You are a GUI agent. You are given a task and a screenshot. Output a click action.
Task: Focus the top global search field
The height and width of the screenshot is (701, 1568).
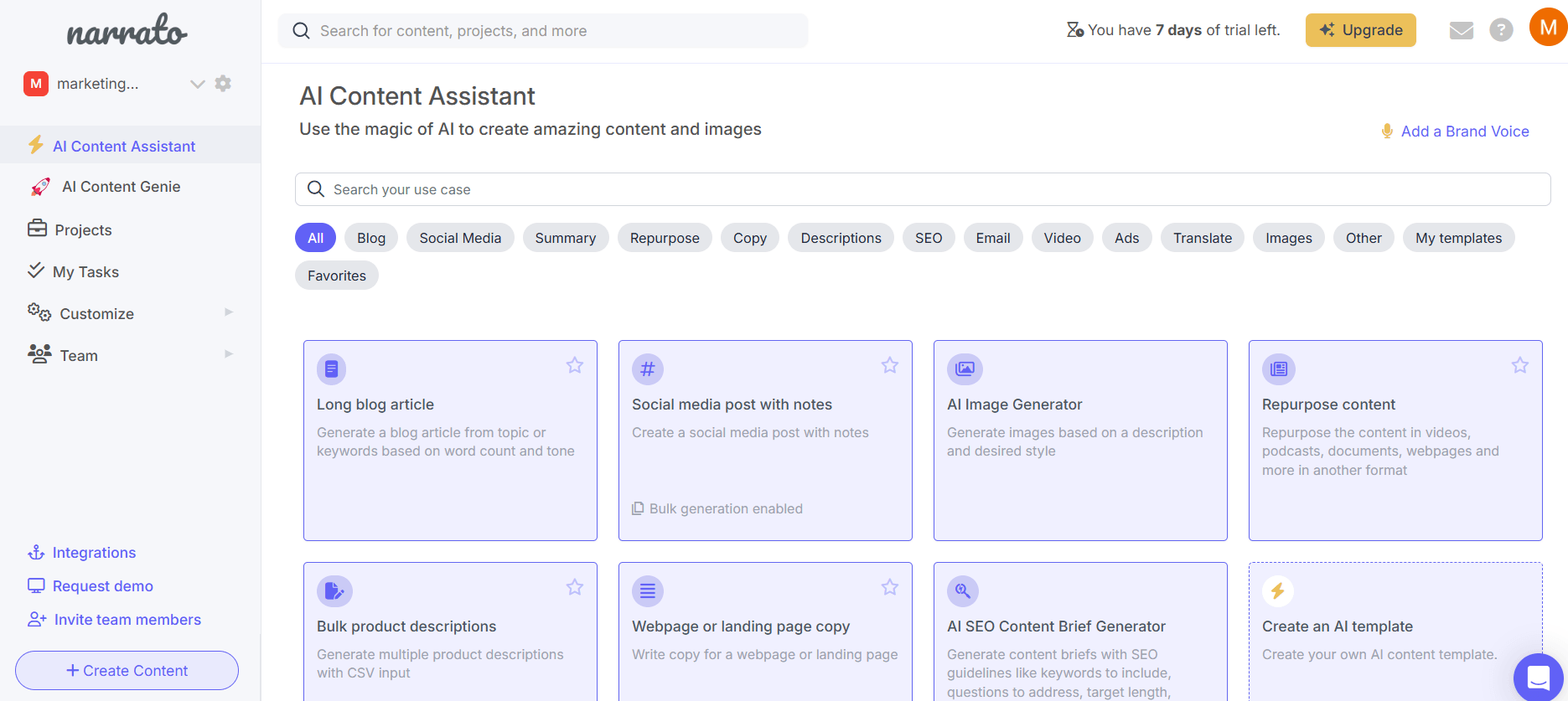point(543,31)
